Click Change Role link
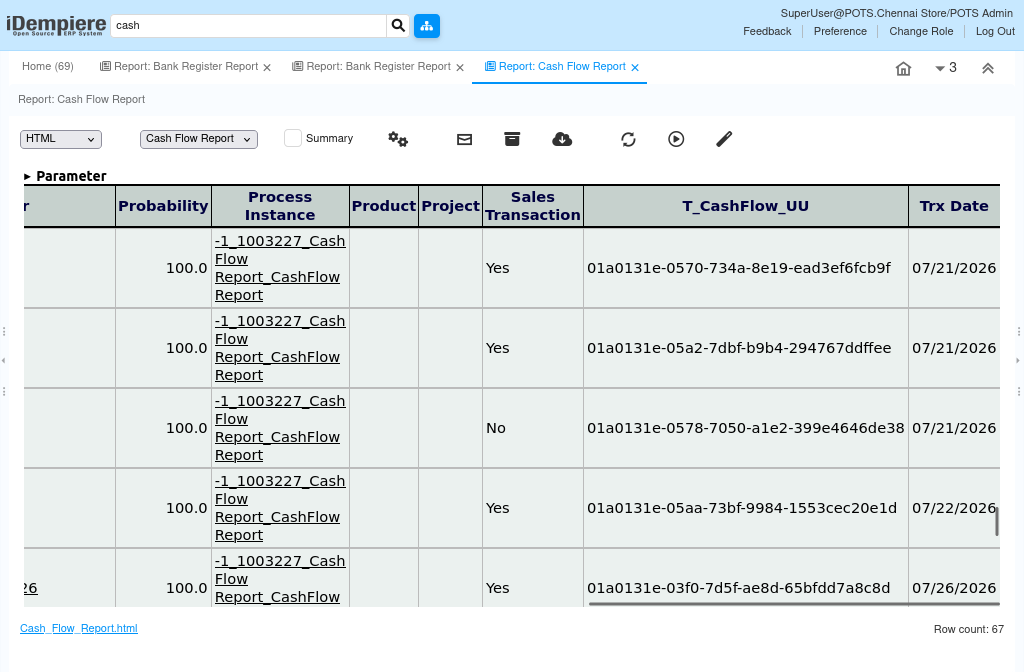This screenshot has height=672, width=1024. 921,31
